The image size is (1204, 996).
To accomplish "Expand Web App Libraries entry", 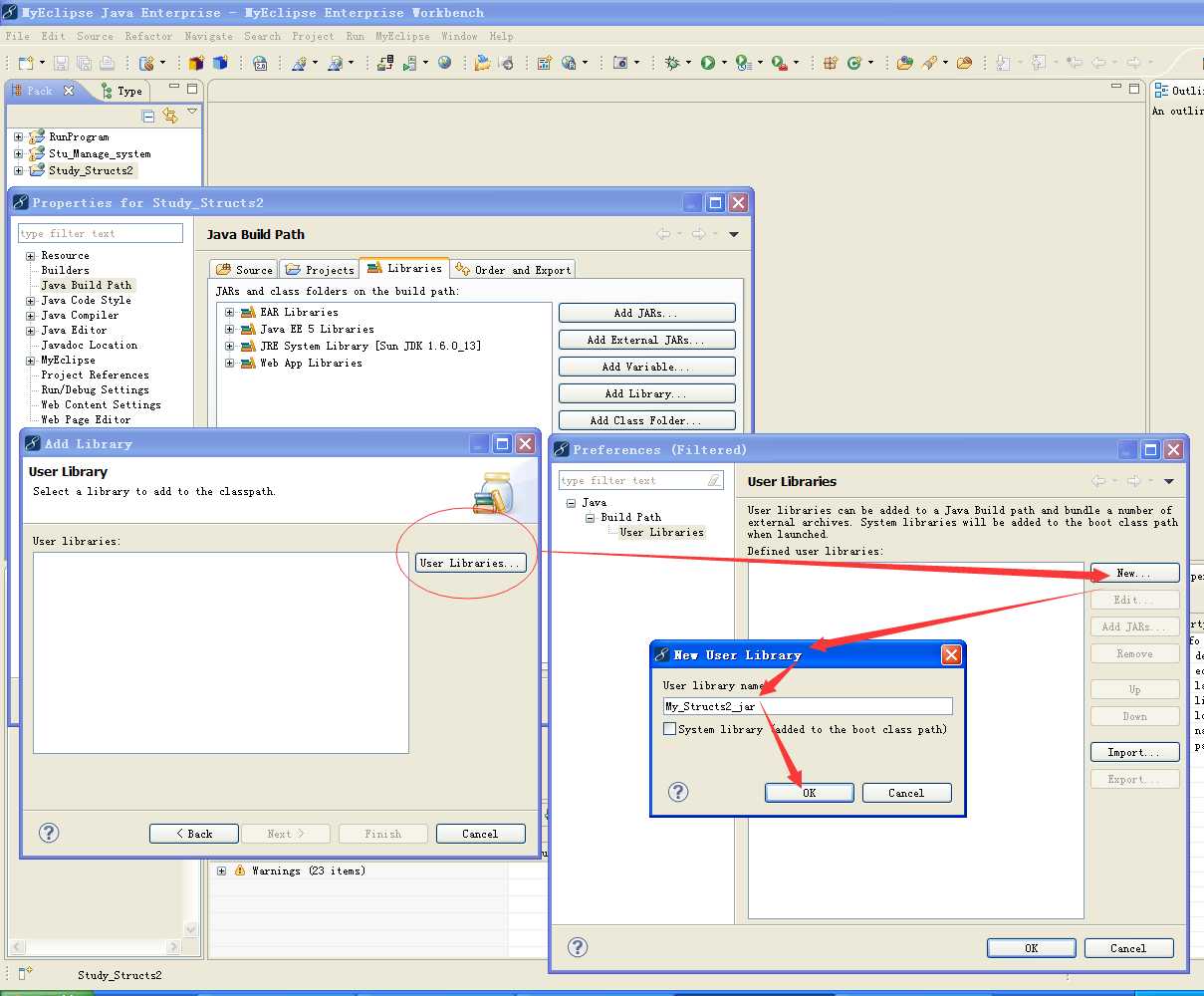I will [229, 363].
